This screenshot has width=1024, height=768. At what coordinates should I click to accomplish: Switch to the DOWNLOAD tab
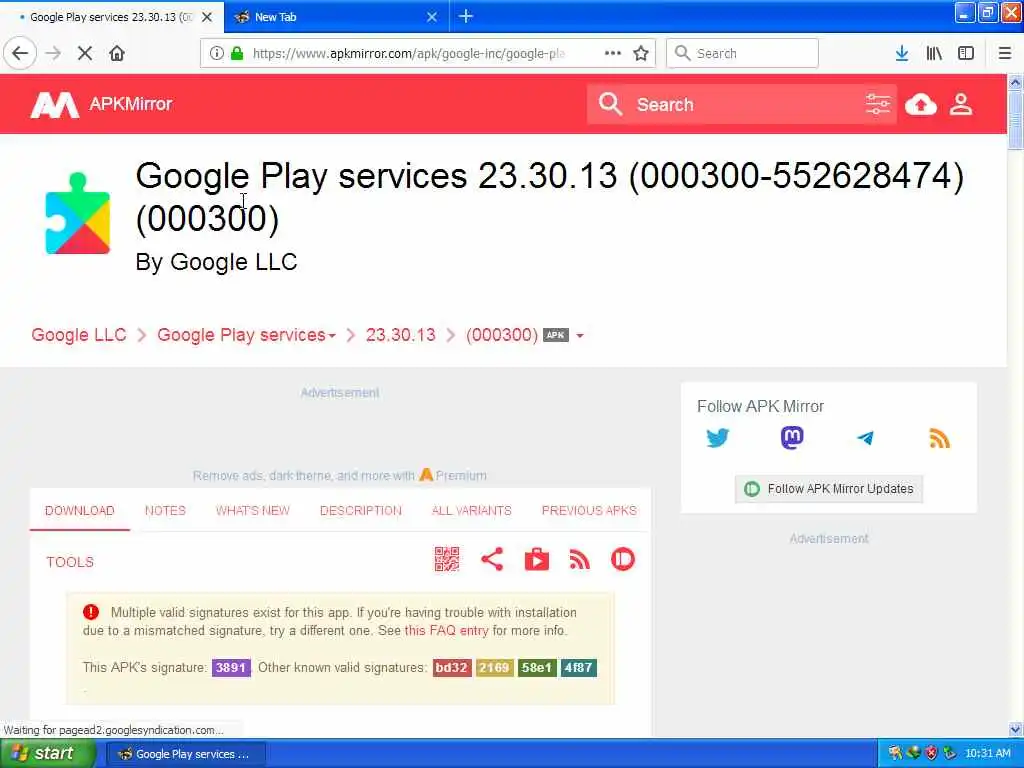coord(80,511)
